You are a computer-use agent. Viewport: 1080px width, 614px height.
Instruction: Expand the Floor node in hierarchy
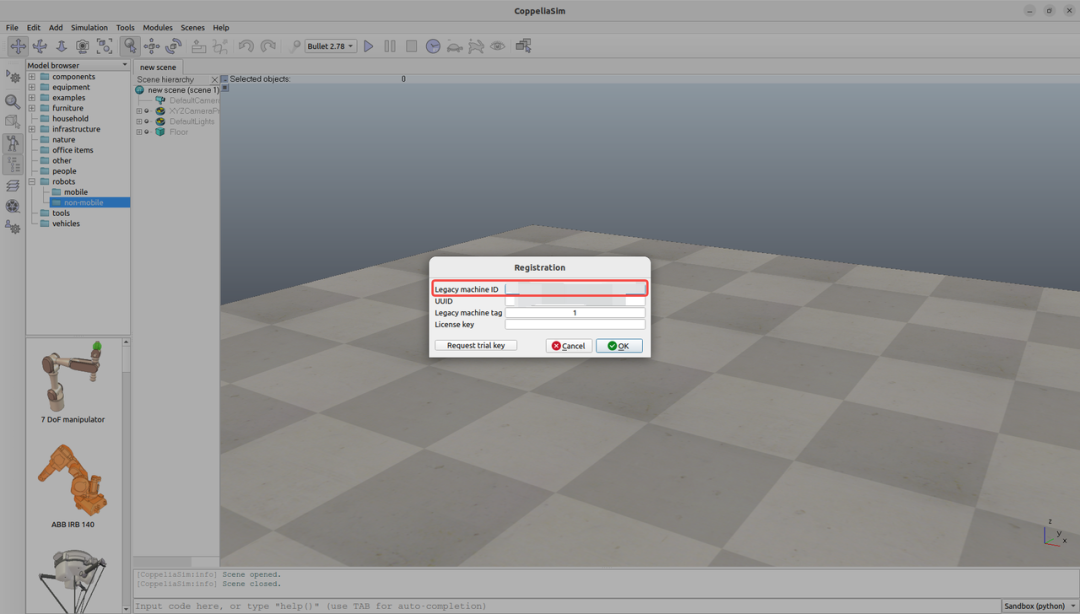coord(139,132)
